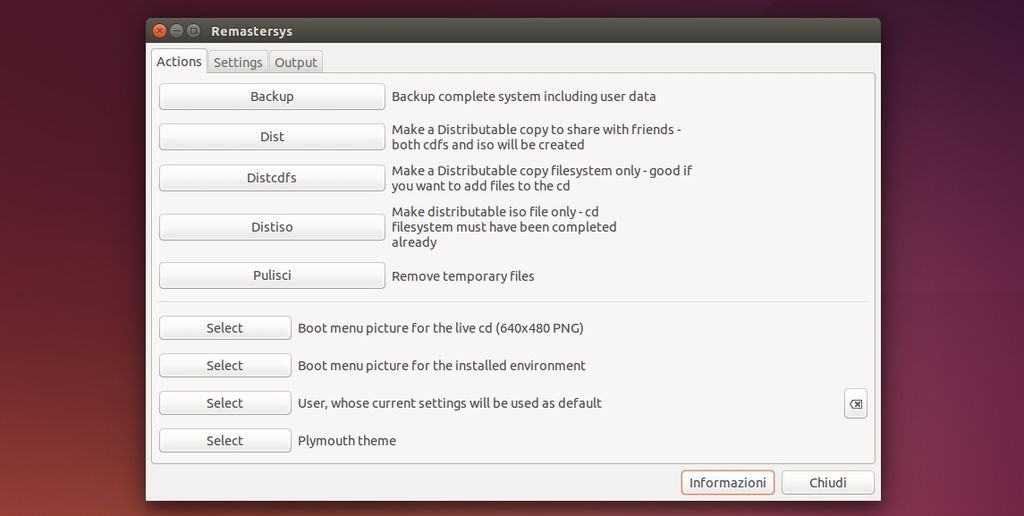The height and width of the screenshot is (516, 1024).
Task: Click the 'Backup complete system' description text
Action: (x=523, y=97)
